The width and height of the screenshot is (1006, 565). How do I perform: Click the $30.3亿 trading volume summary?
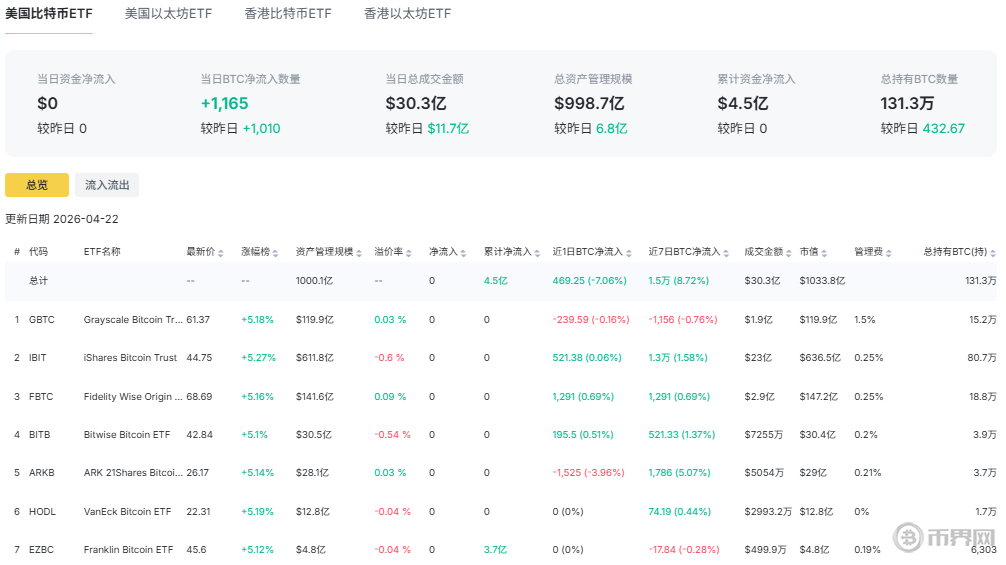(416, 103)
